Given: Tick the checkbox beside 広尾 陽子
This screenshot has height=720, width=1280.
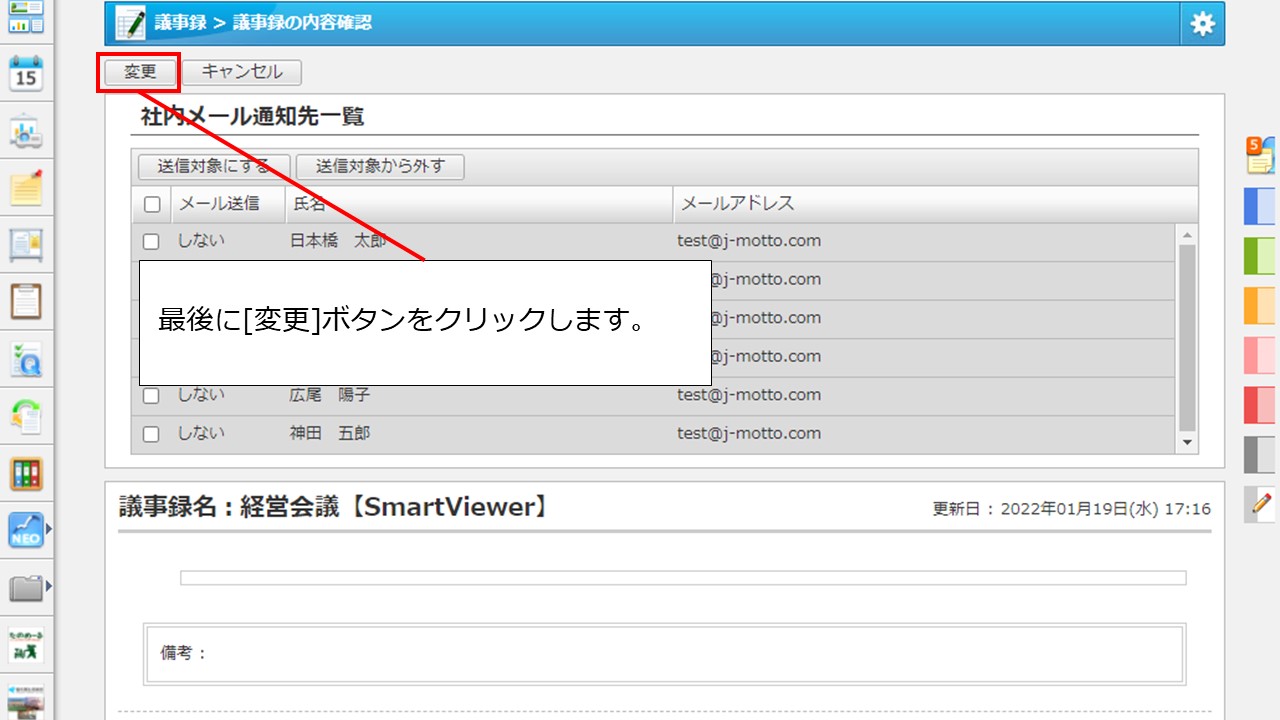Looking at the screenshot, I should (152, 396).
